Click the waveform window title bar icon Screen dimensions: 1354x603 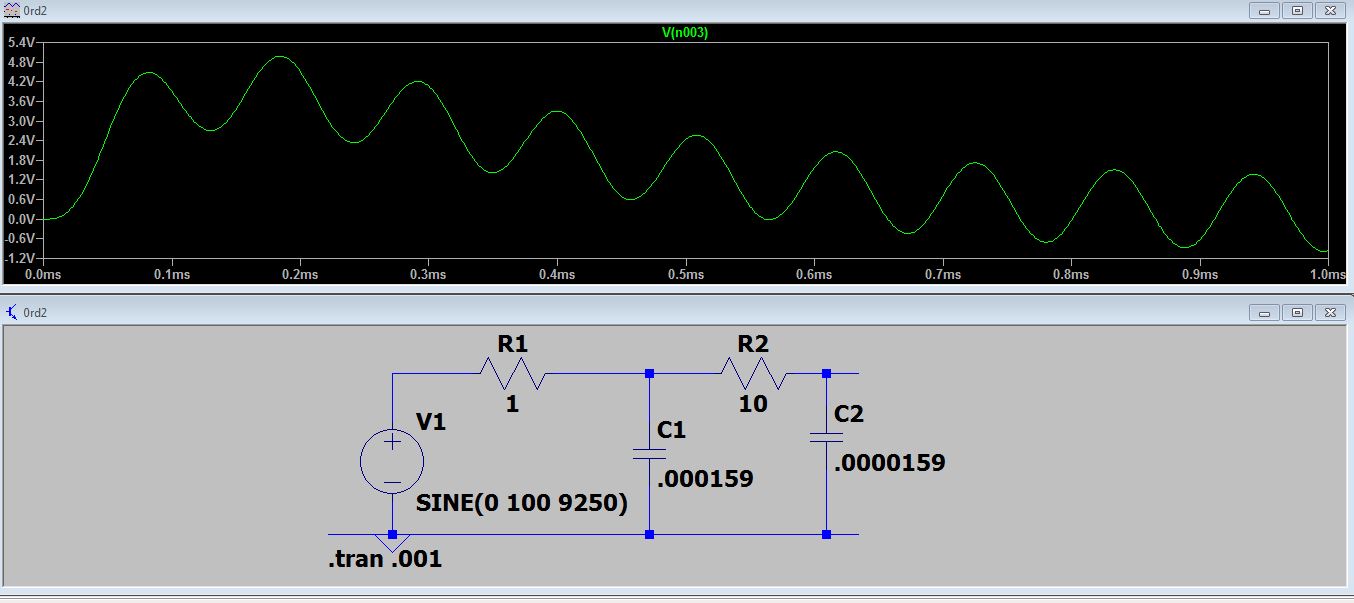point(11,10)
